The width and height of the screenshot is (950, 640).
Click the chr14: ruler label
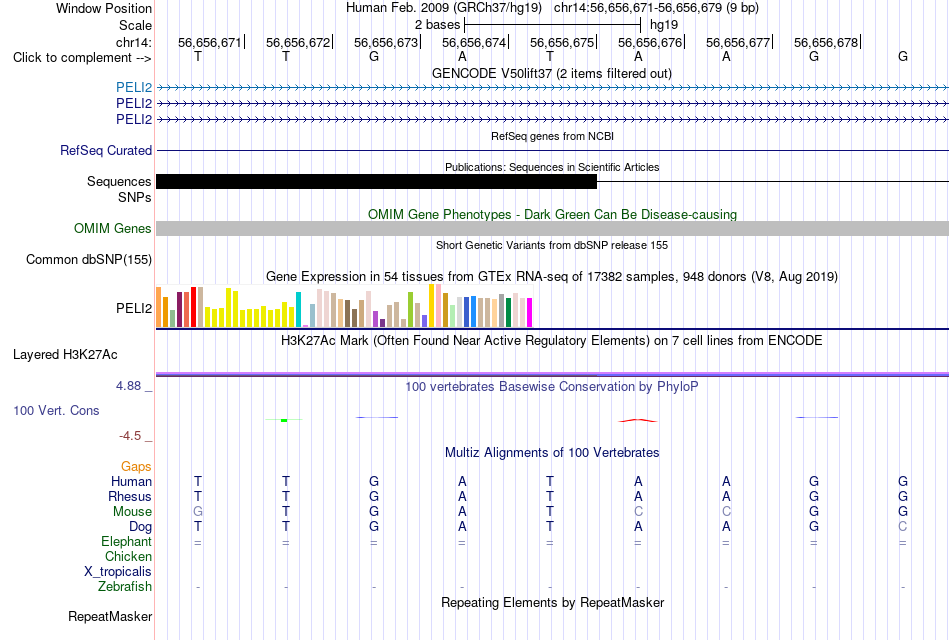coord(134,42)
